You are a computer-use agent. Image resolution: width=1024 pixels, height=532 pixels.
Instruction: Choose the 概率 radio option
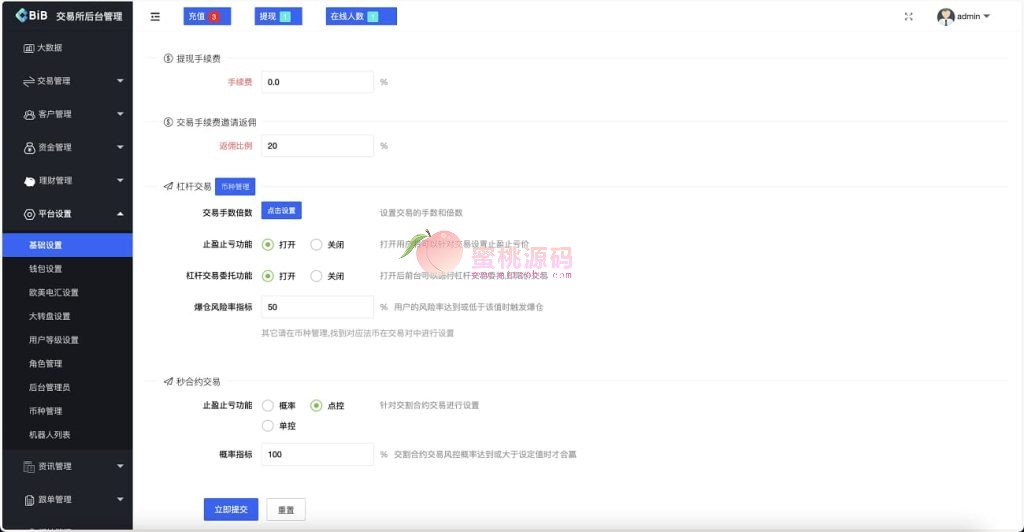268,406
